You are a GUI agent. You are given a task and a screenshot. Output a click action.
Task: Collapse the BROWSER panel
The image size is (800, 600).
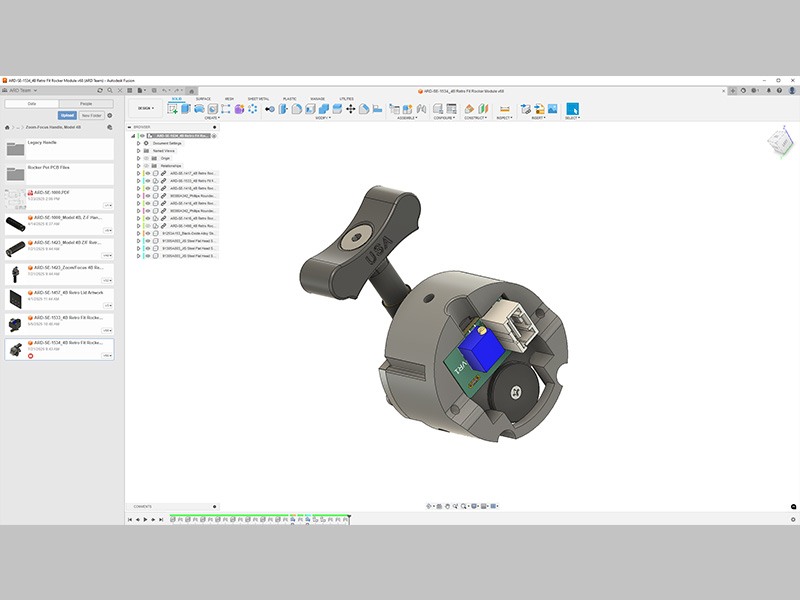tap(130, 127)
